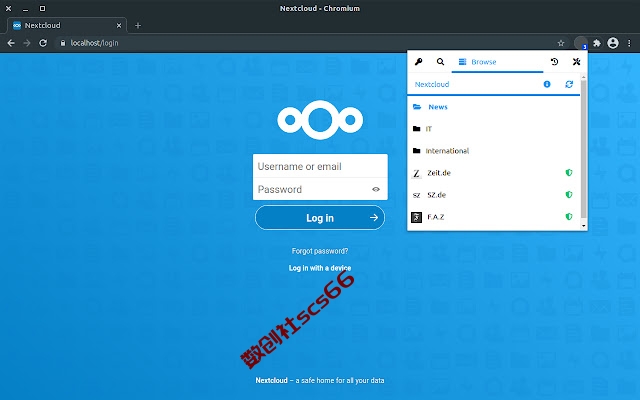Refresh the Nextcloud server entries

coord(569,84)
